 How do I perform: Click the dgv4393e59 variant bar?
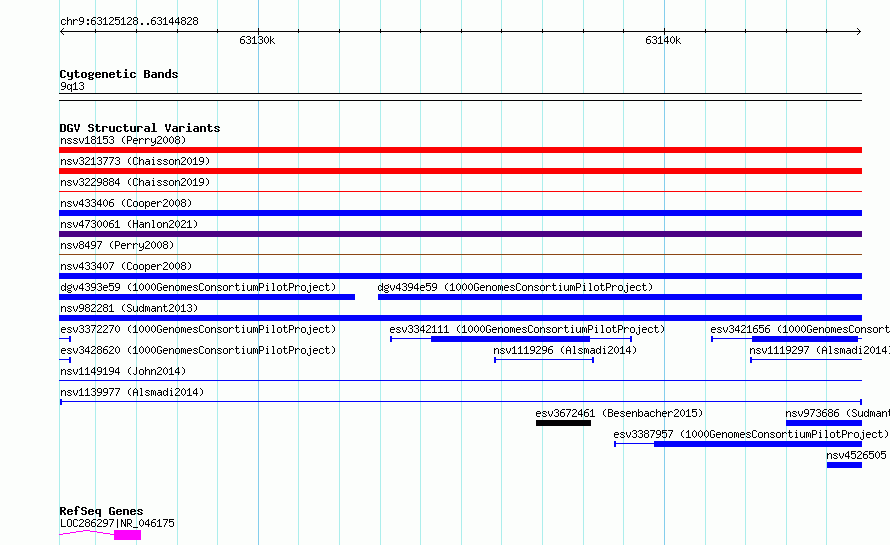207,297
